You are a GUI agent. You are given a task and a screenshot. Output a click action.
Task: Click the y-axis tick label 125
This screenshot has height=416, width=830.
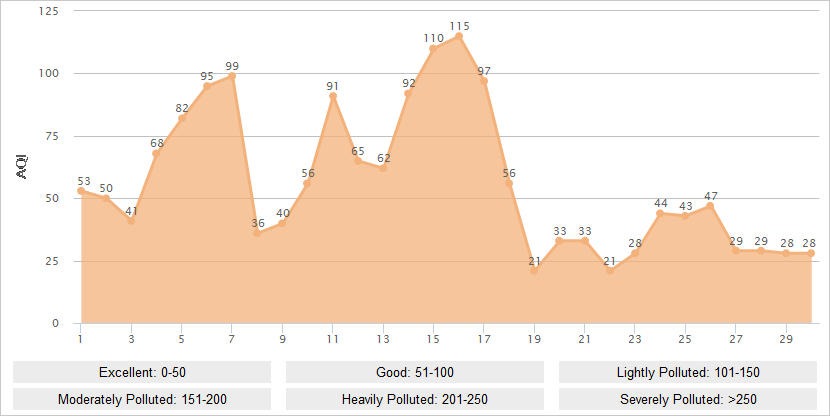pos(49,11)
